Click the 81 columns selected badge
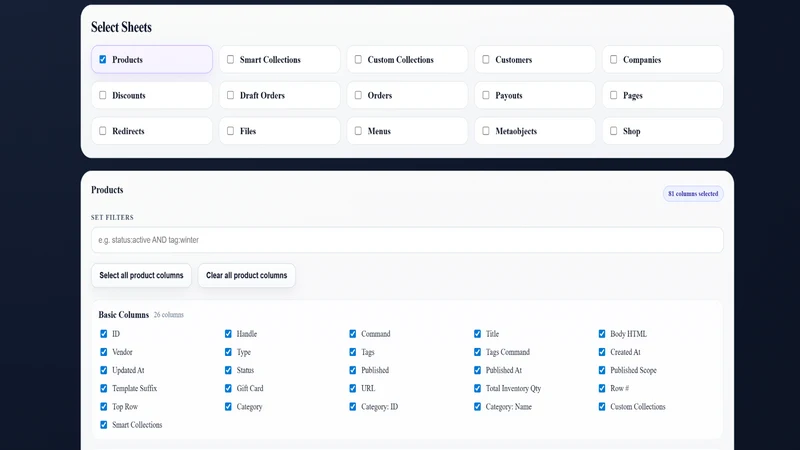Viewport: 800px width, 450px height. [x=693, y=194]
